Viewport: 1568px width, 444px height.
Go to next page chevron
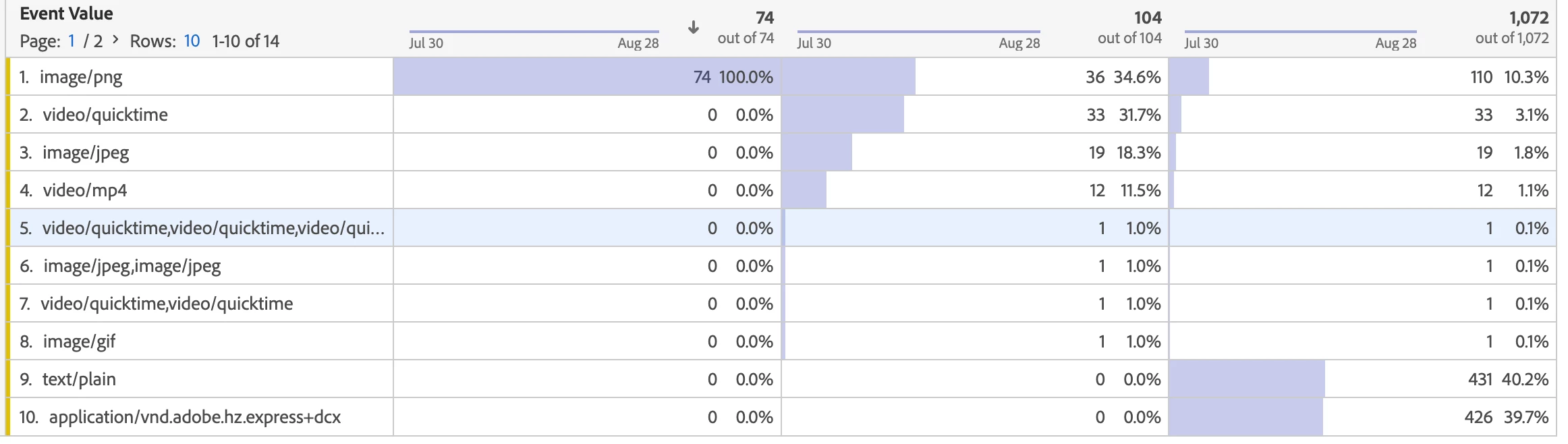(x=115, y=40)
